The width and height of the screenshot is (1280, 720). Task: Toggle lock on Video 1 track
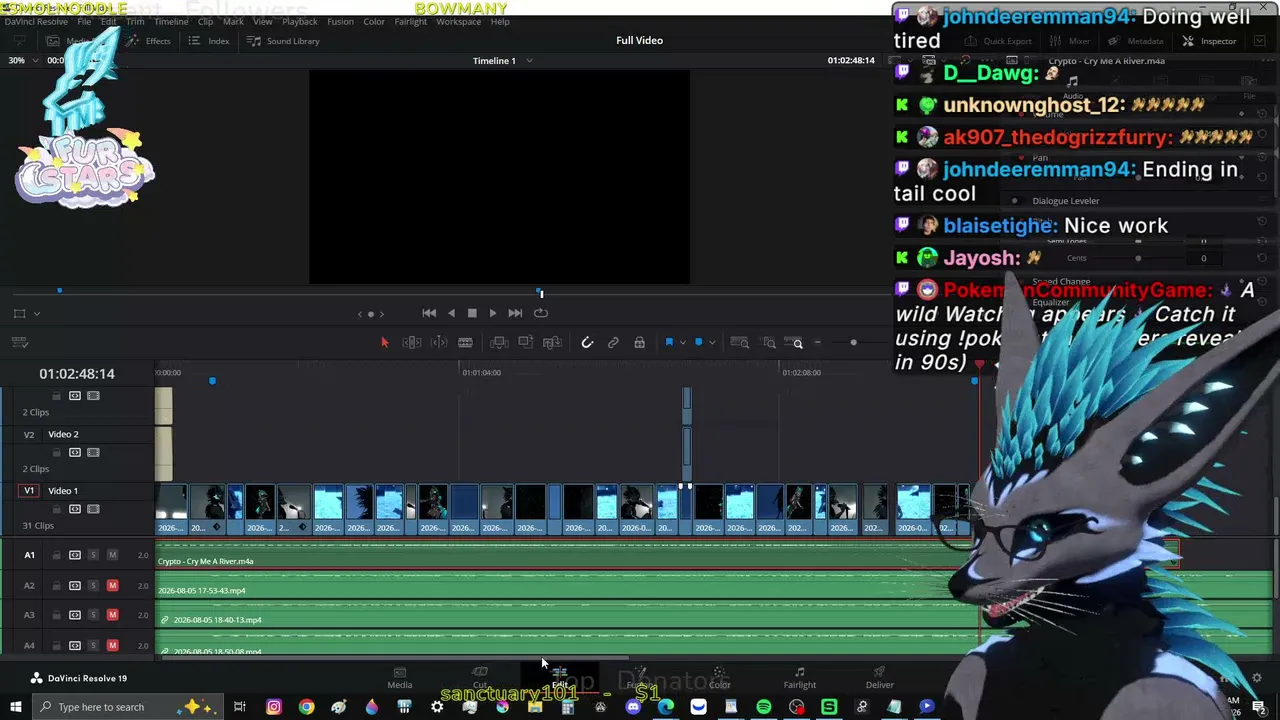point(56,509)
